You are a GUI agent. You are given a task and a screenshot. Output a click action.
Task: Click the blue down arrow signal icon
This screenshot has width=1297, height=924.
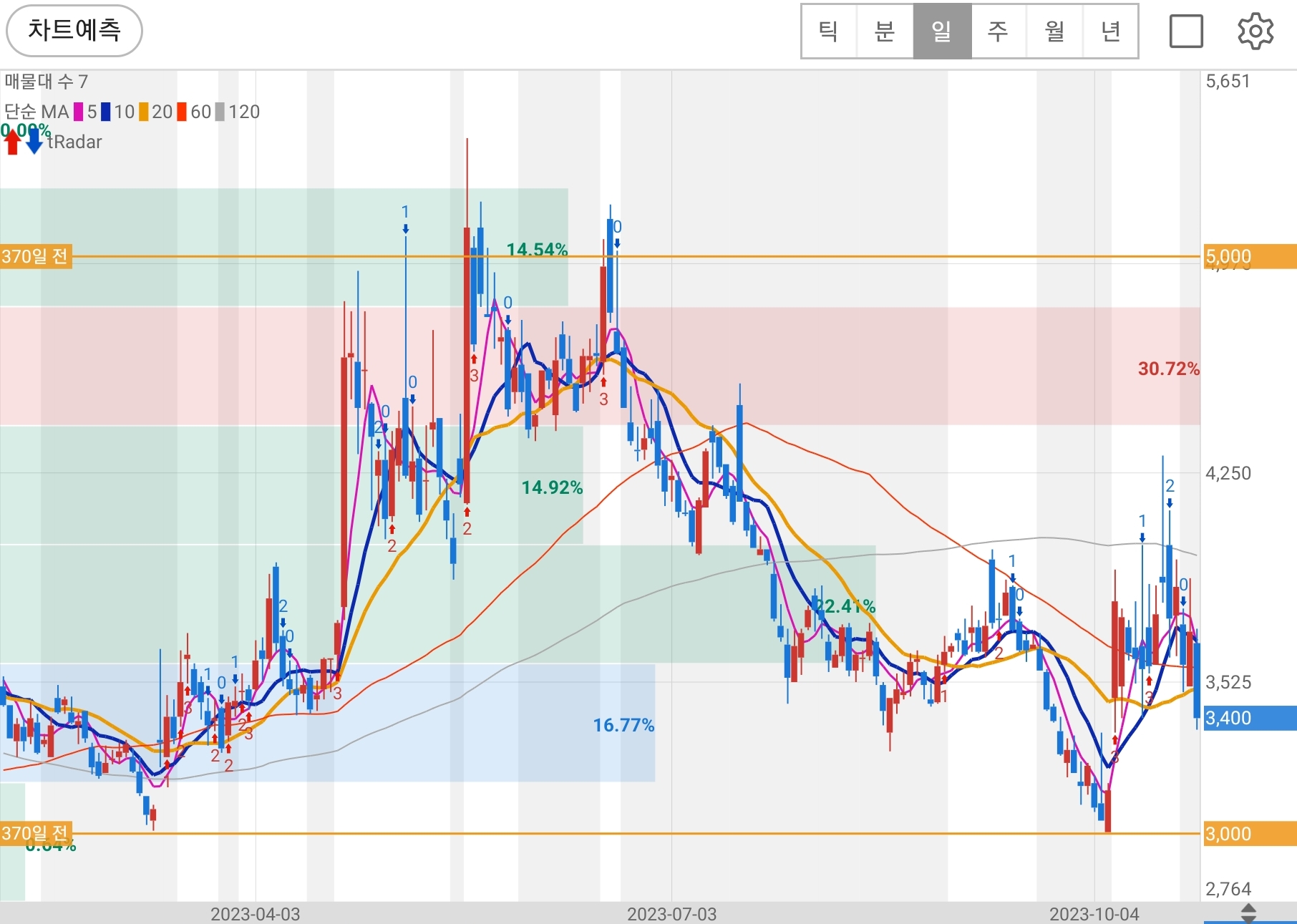[34, 142]
